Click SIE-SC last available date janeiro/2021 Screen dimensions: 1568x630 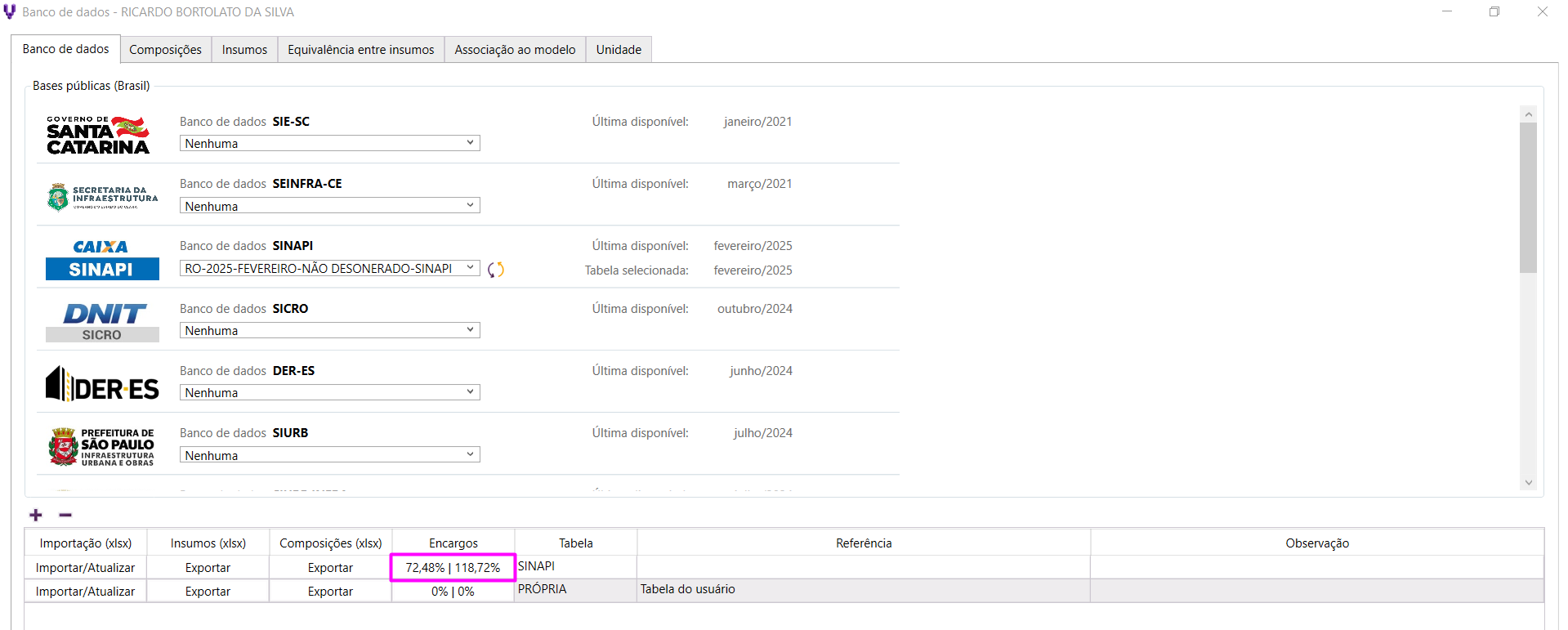pyautogui.click(x=757, y=122)
